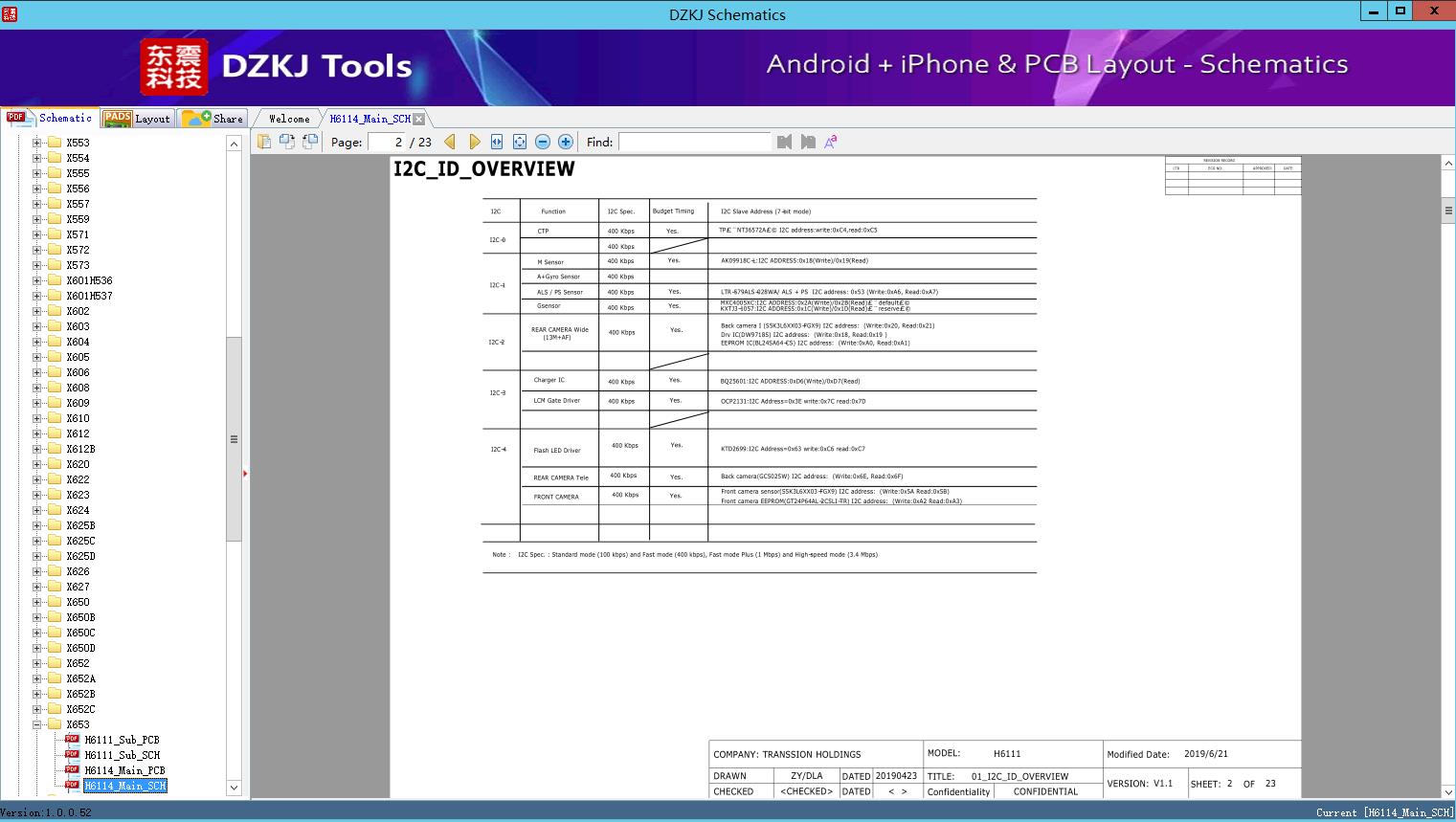This screenshot has height=822, width=1456.
Task: Open the Share tab
Action: 213,119
